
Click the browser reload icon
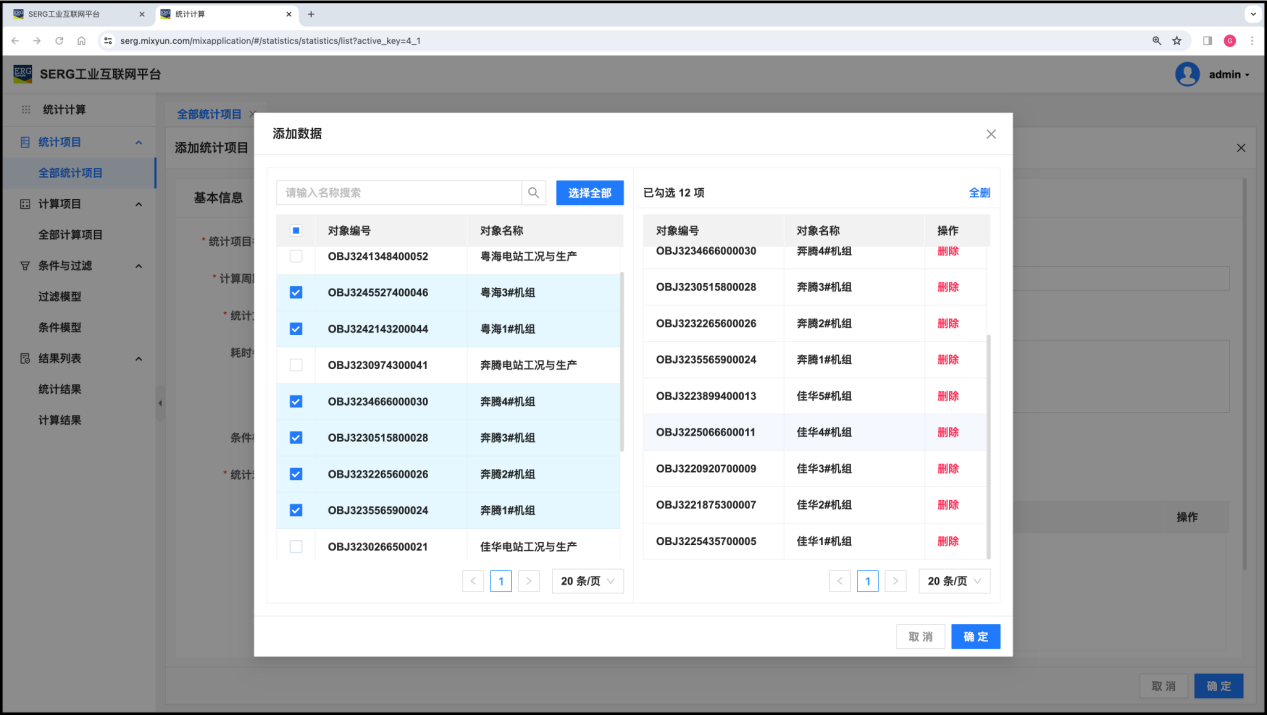point(59,41)
